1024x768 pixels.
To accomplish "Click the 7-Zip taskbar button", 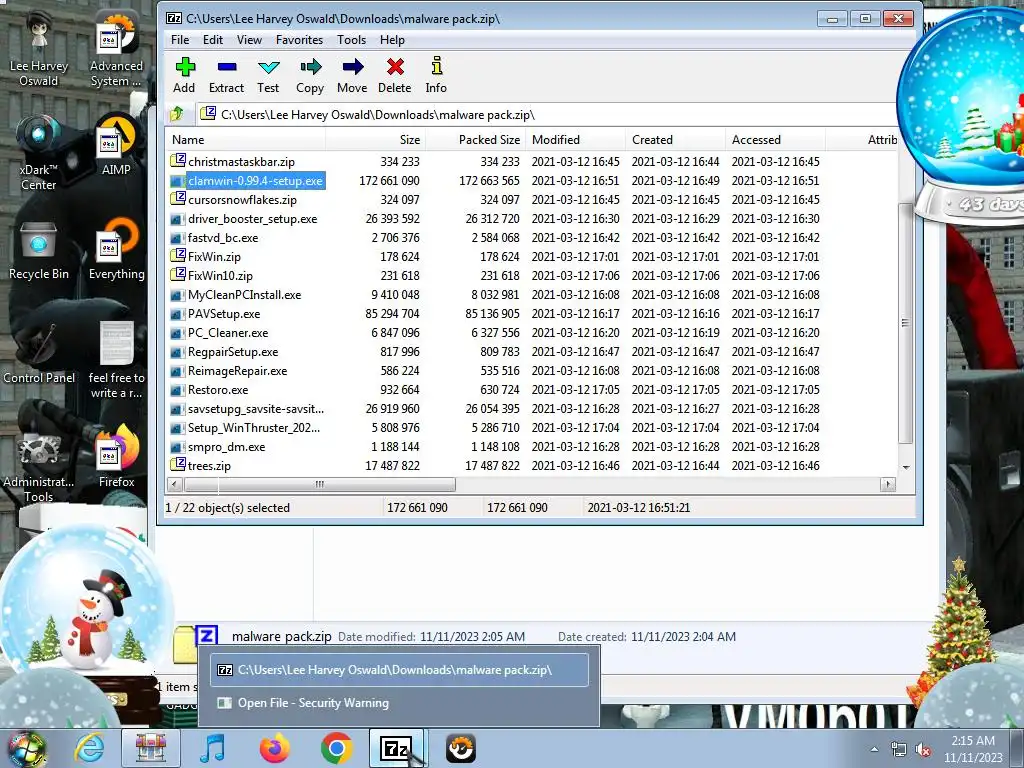I will pyautogui.click(x=396, y=748).
